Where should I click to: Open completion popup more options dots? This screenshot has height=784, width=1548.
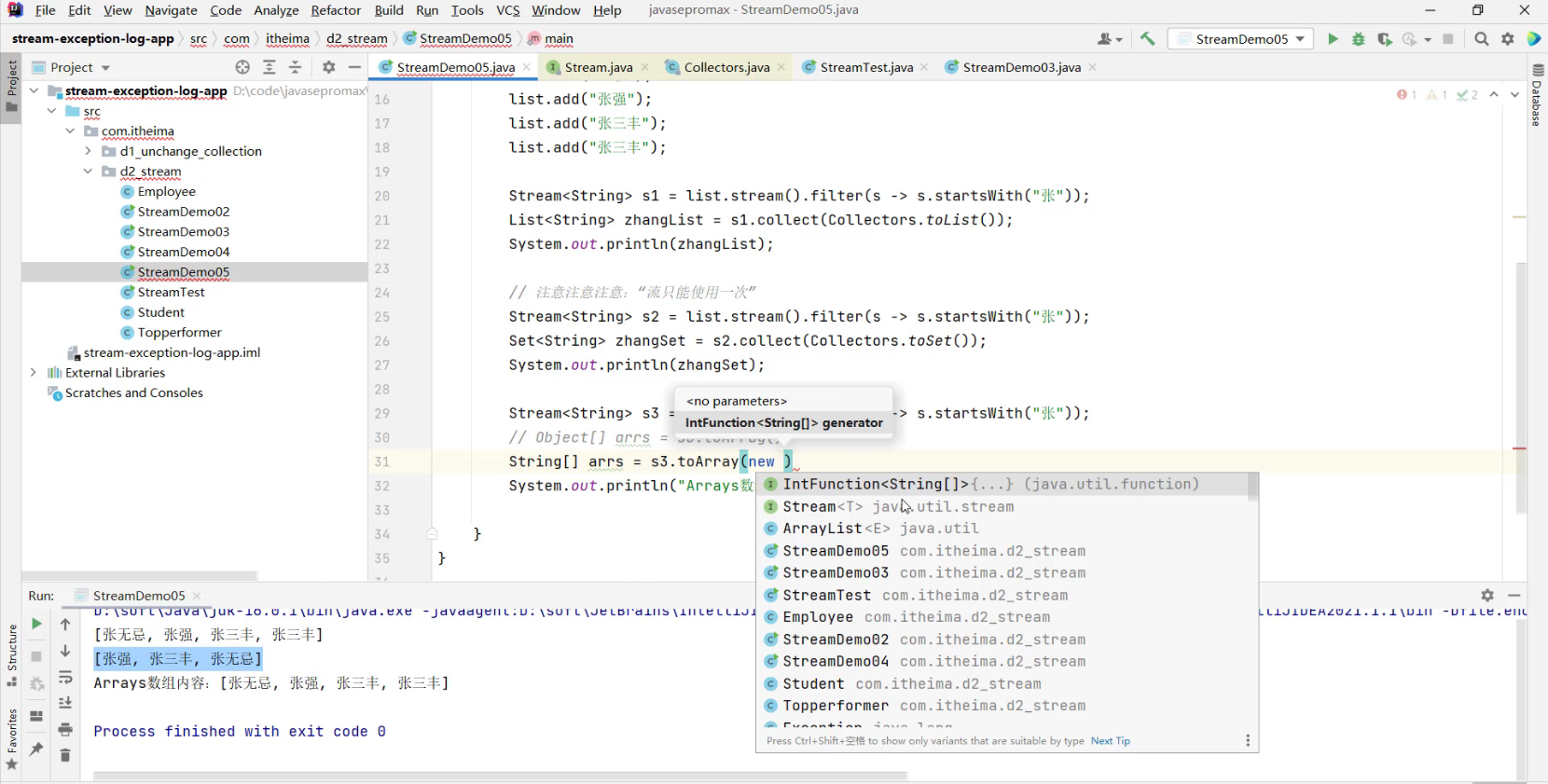pos(1248,741)
